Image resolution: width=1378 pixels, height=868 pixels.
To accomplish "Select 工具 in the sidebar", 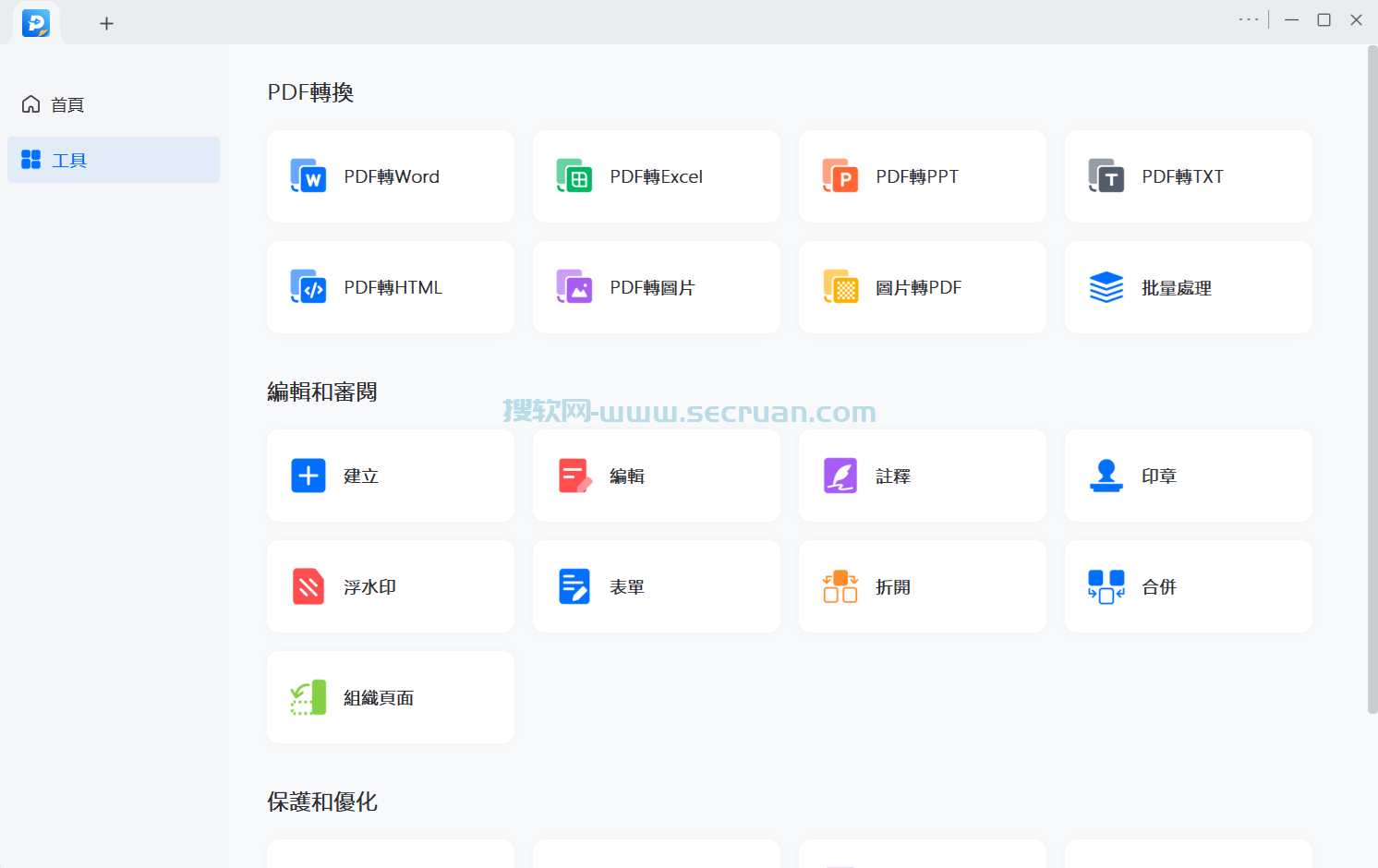I will 114,160.
